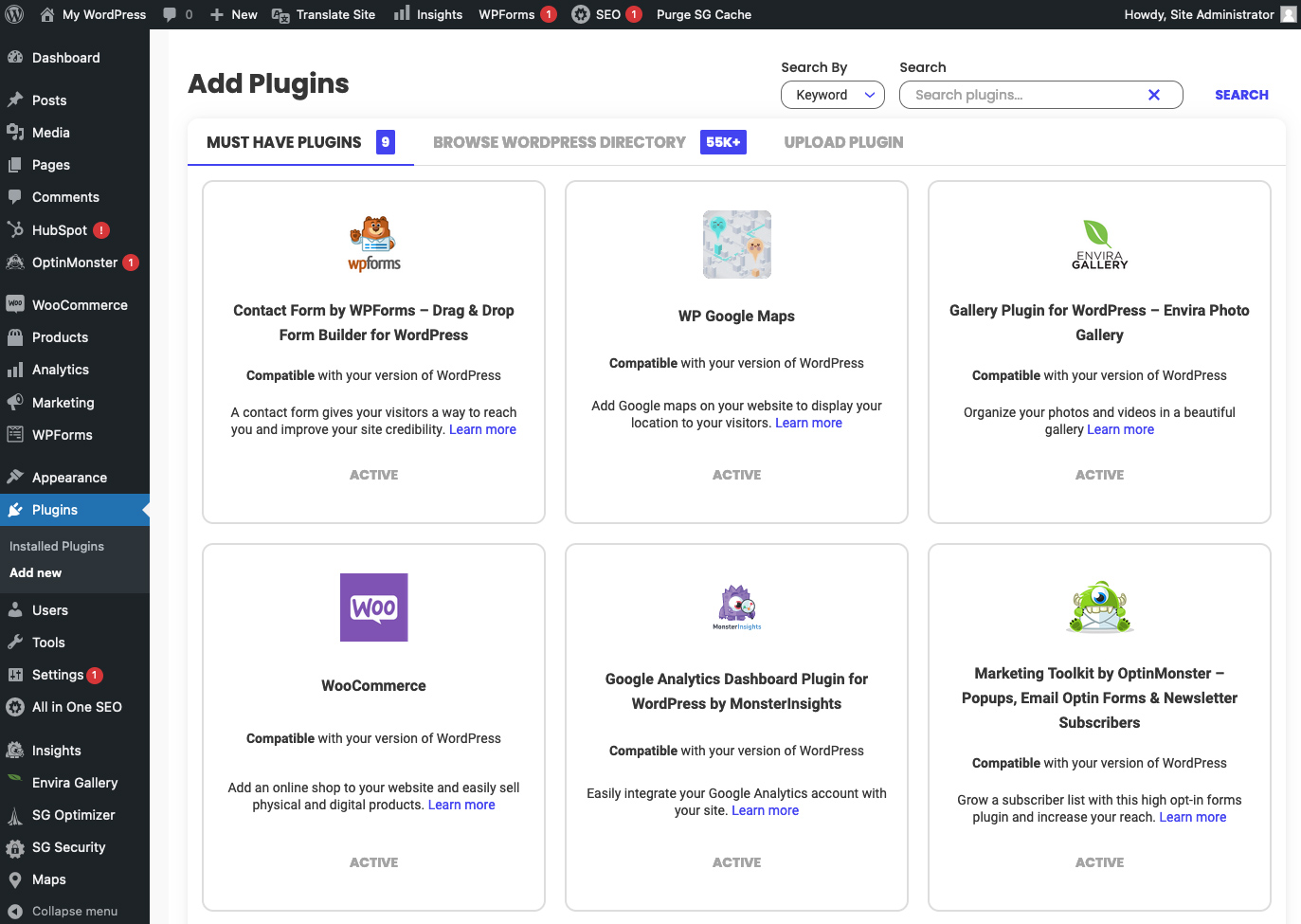Open Insights in the left sidebar
The width and height of the screenshot is (1301, 924).
point(75,751)
